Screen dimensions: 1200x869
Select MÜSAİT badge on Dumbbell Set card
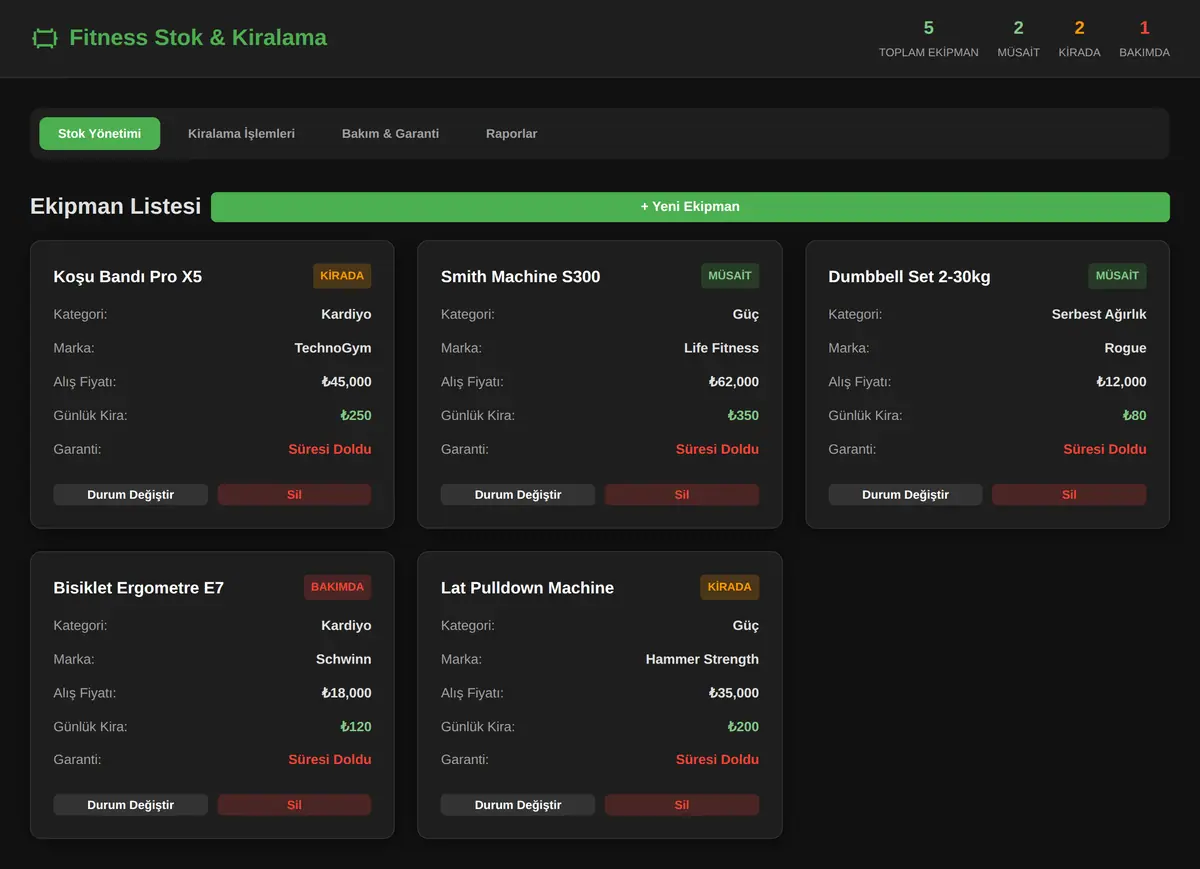point(1117,276)
